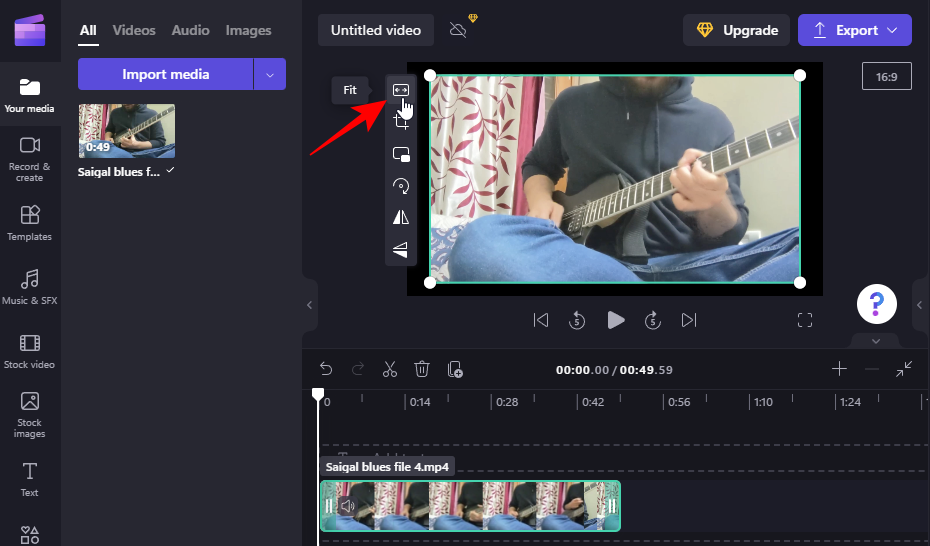
Task: Open the Stock images library
Action: point(30,415)
